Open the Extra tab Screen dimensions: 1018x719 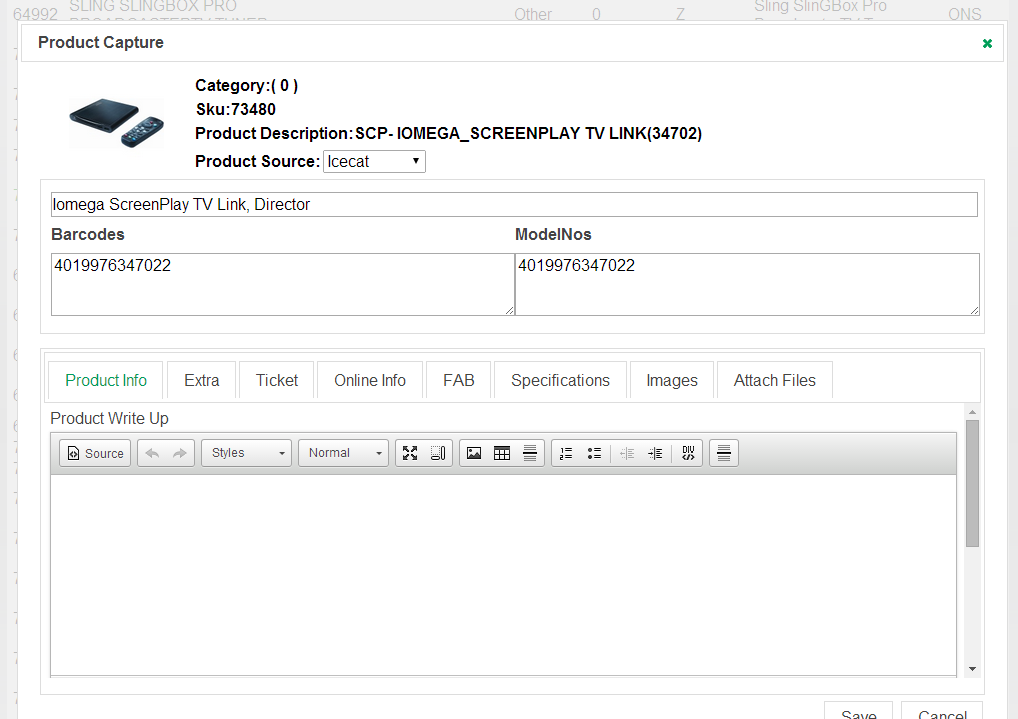[202, 381]
